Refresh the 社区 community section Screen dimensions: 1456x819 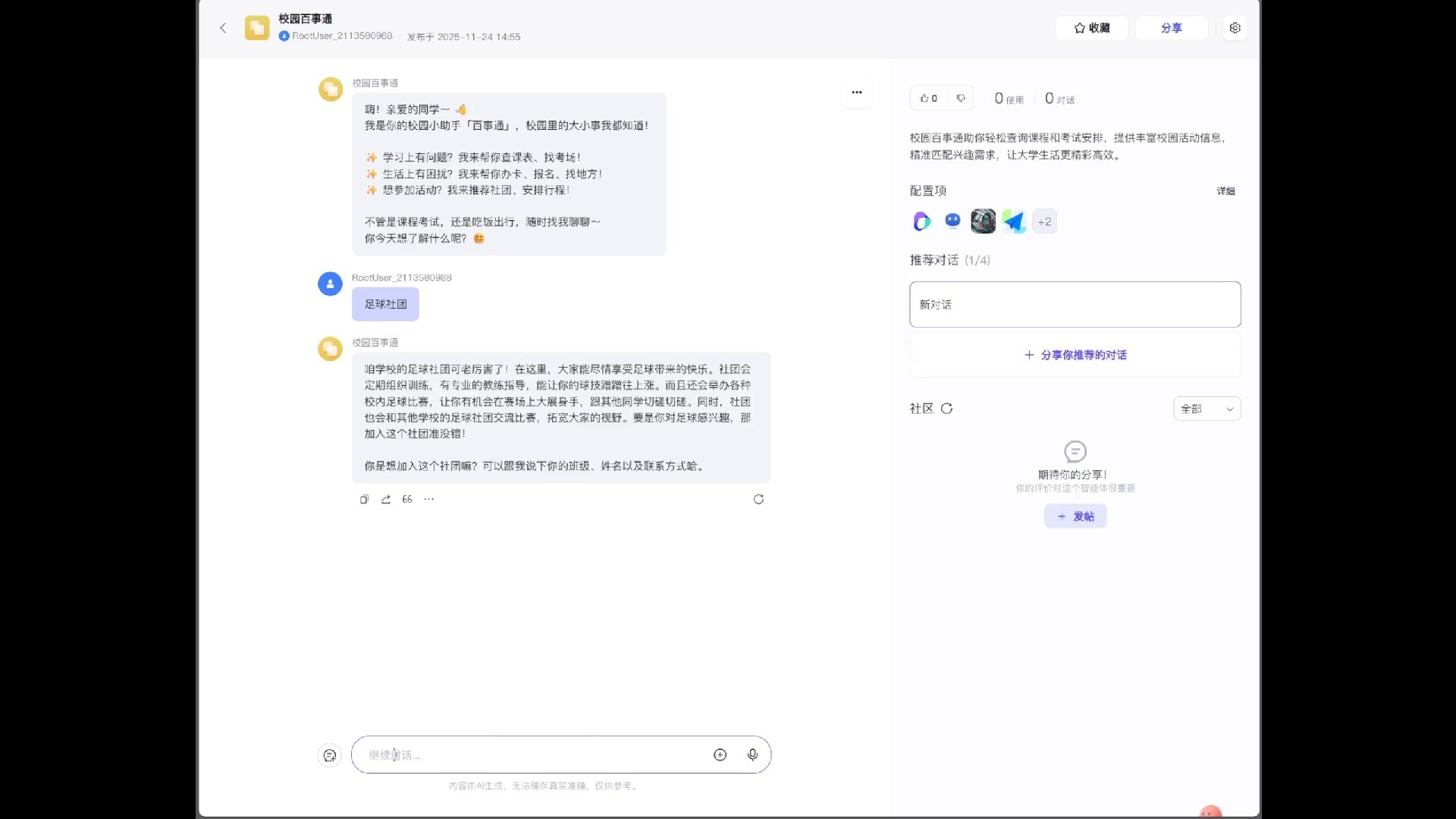tap(946, 409)
